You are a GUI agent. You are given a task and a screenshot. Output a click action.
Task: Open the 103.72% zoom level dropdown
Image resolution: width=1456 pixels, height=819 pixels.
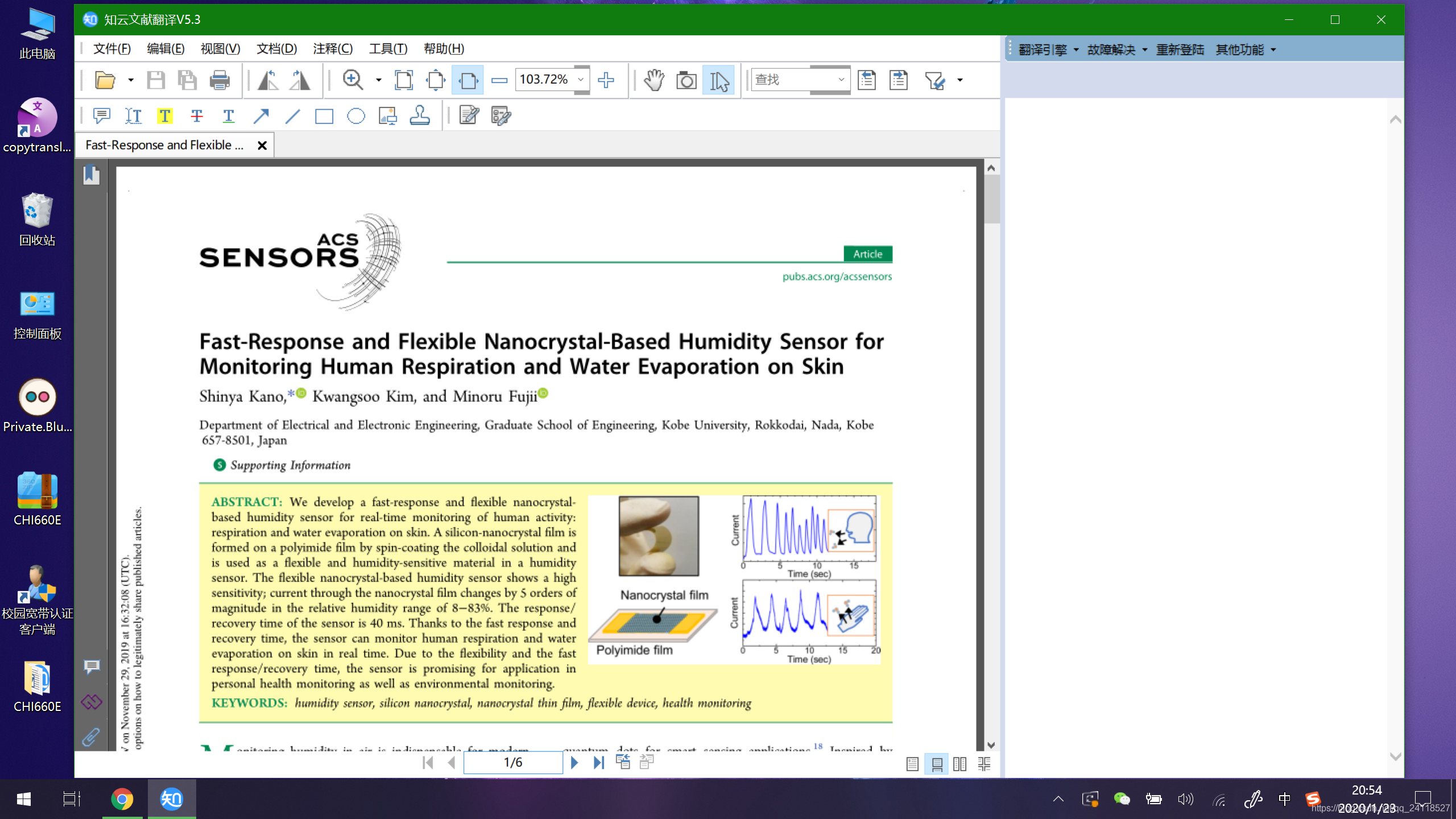581,80
